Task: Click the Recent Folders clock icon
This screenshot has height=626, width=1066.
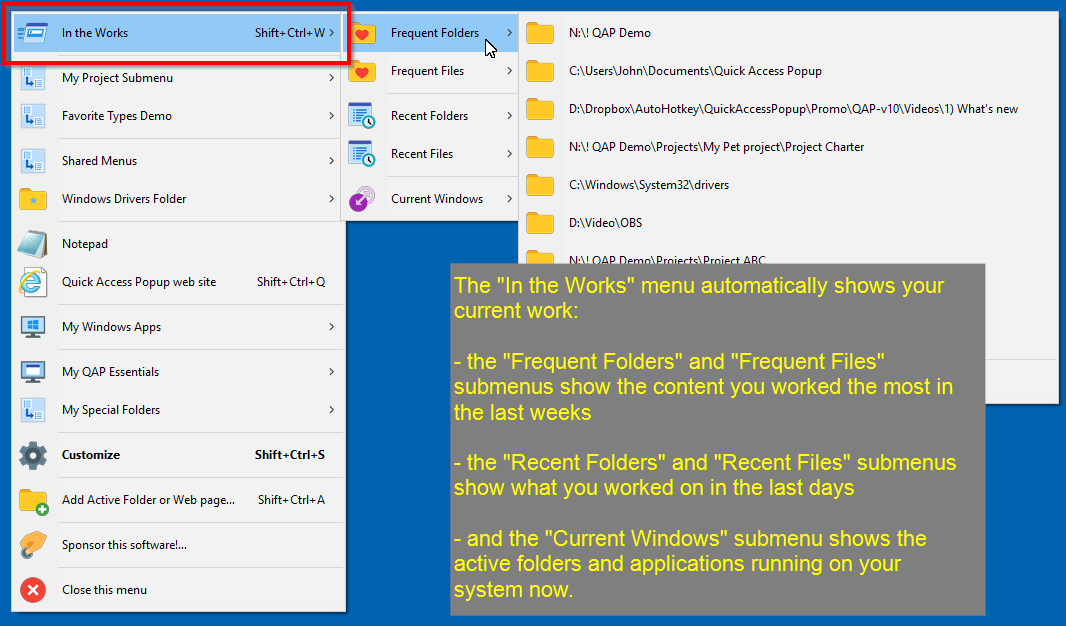Action: [x=362, y=116]
